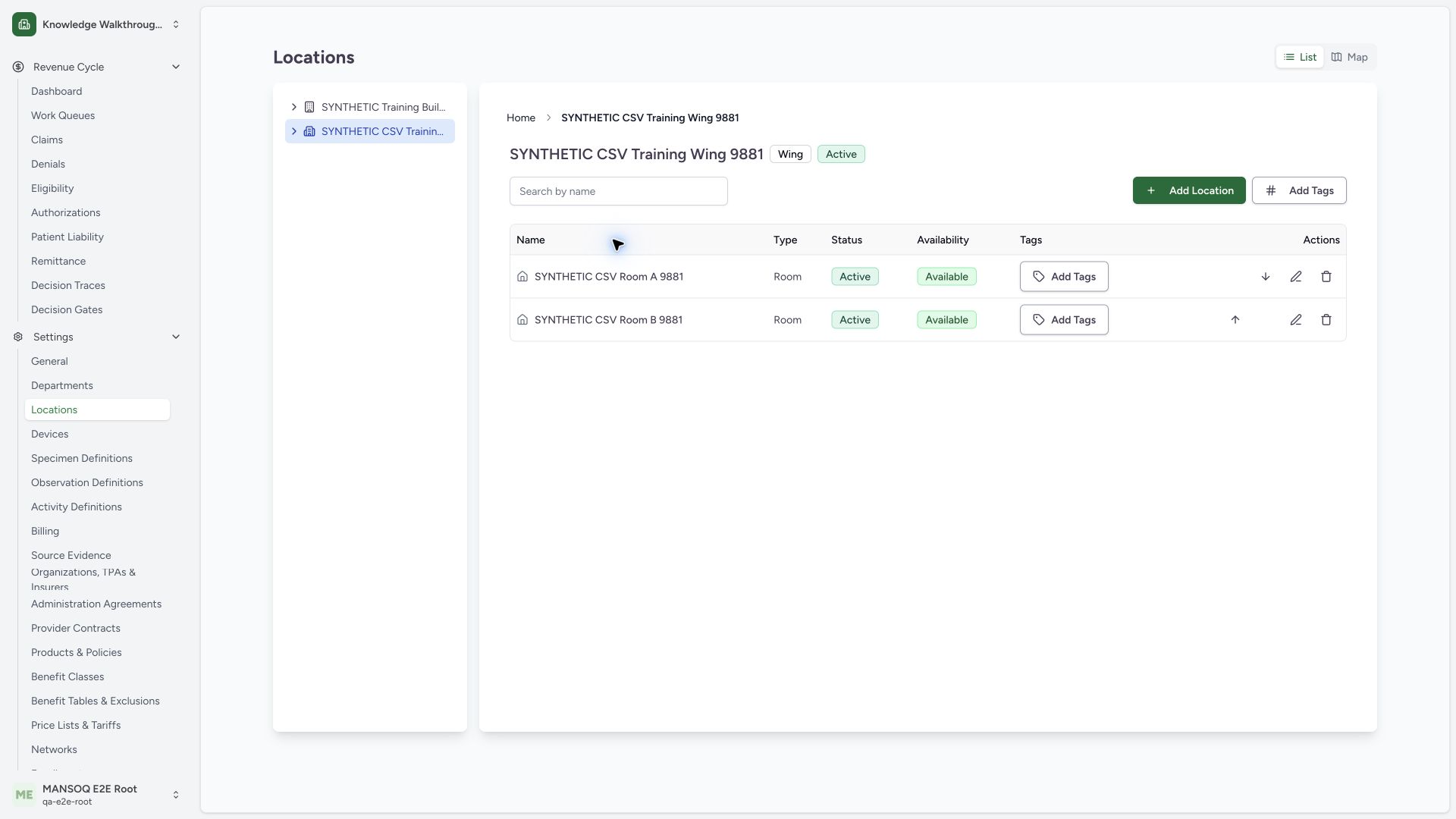Click house icon of Room A 9881 row

(522, 277)
